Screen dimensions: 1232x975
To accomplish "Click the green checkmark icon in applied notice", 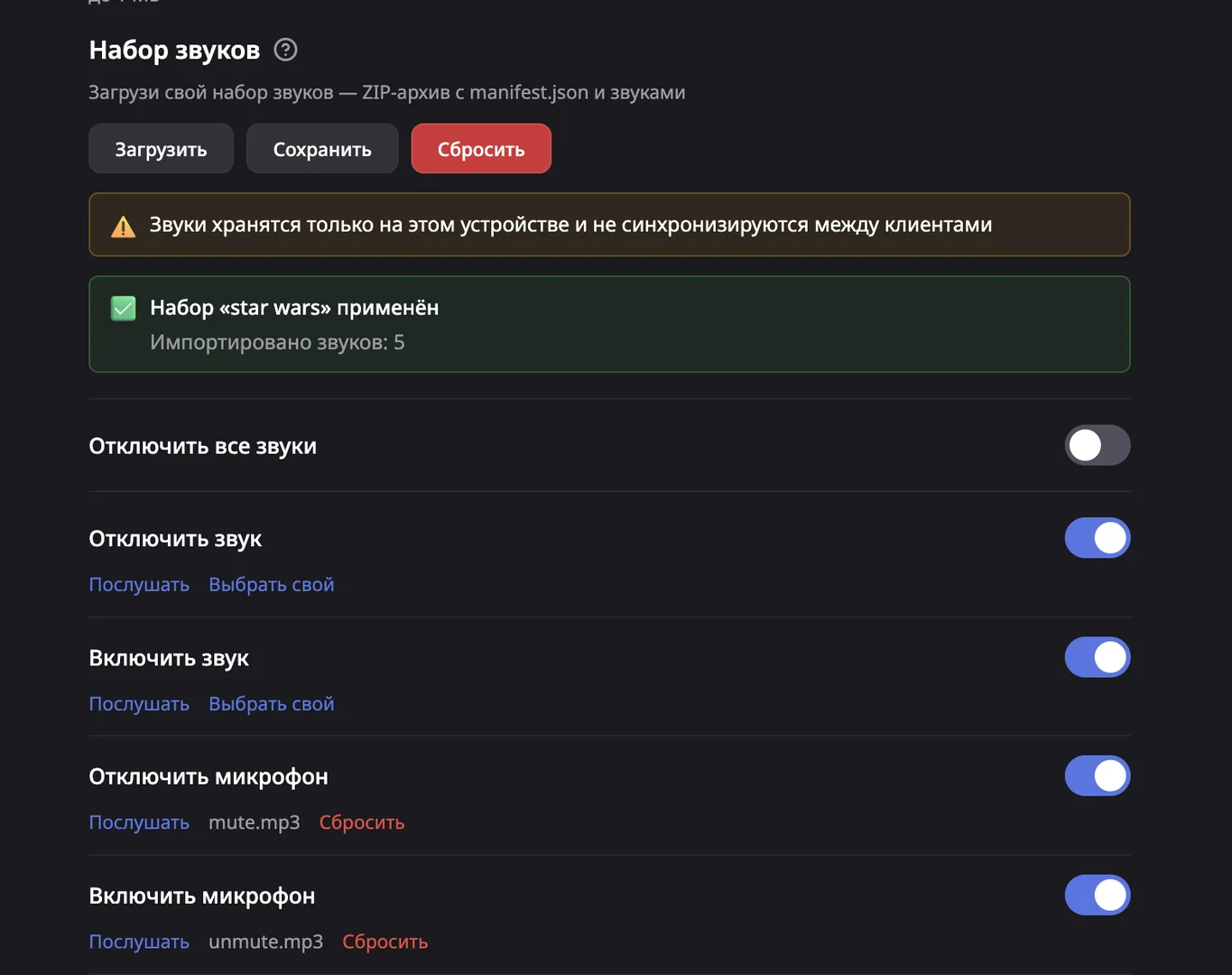I will pos(124,309).
